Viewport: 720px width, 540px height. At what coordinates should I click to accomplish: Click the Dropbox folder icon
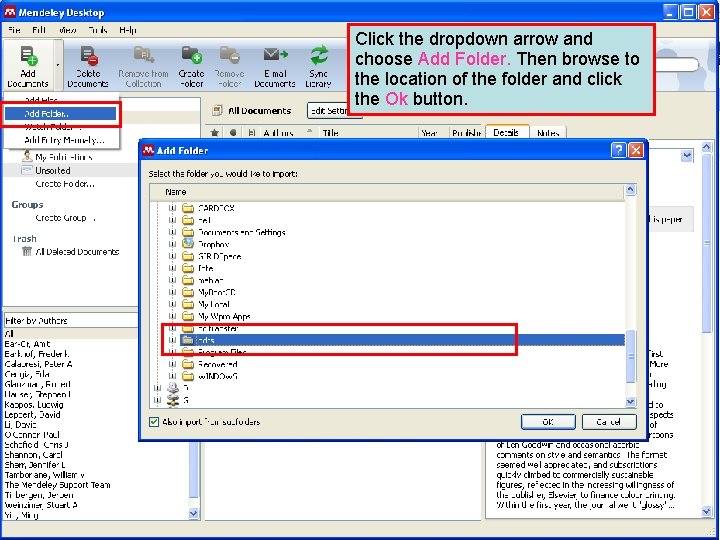187,244
